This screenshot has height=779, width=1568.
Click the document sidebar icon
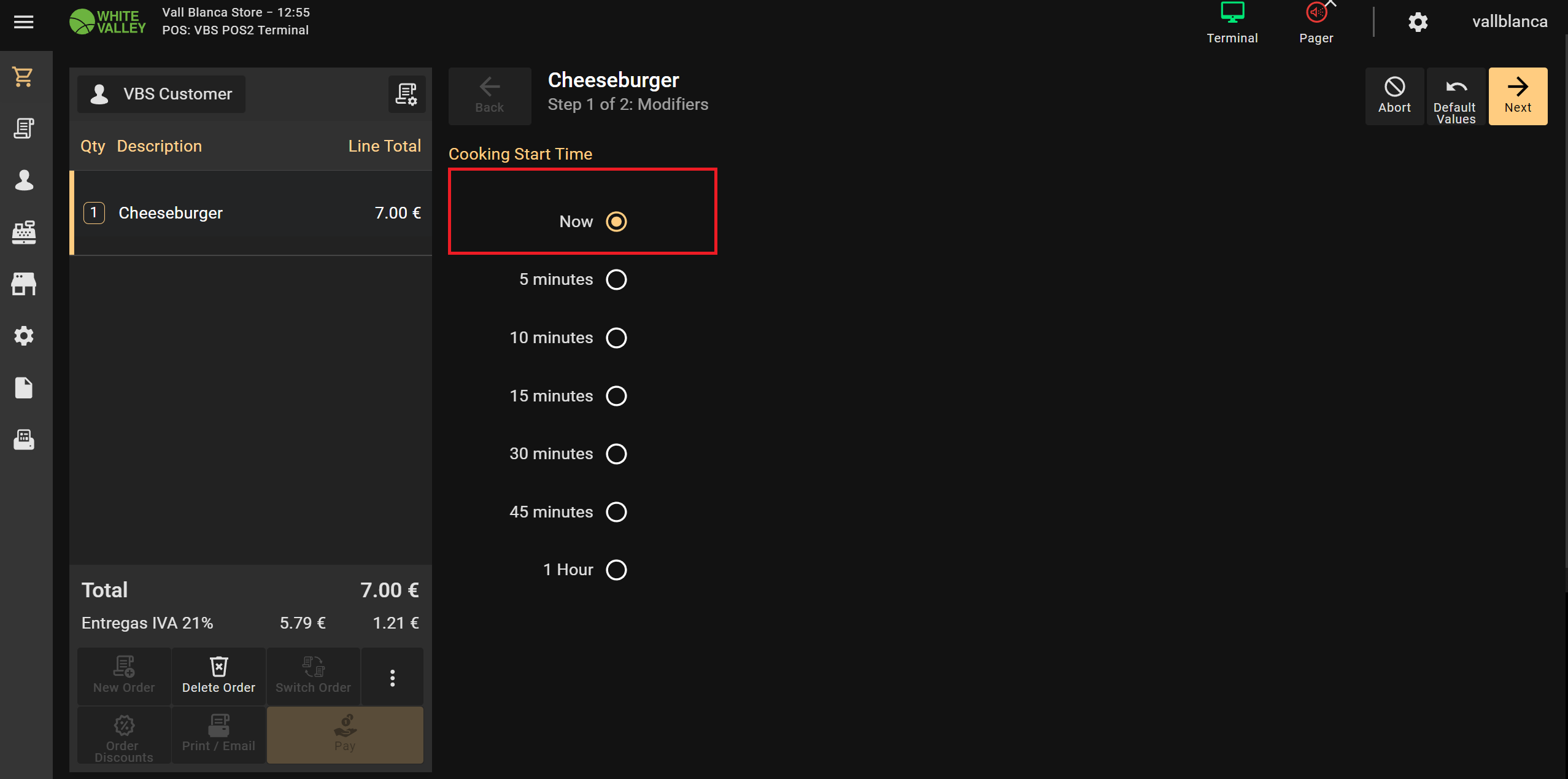(x=23, y=387)
